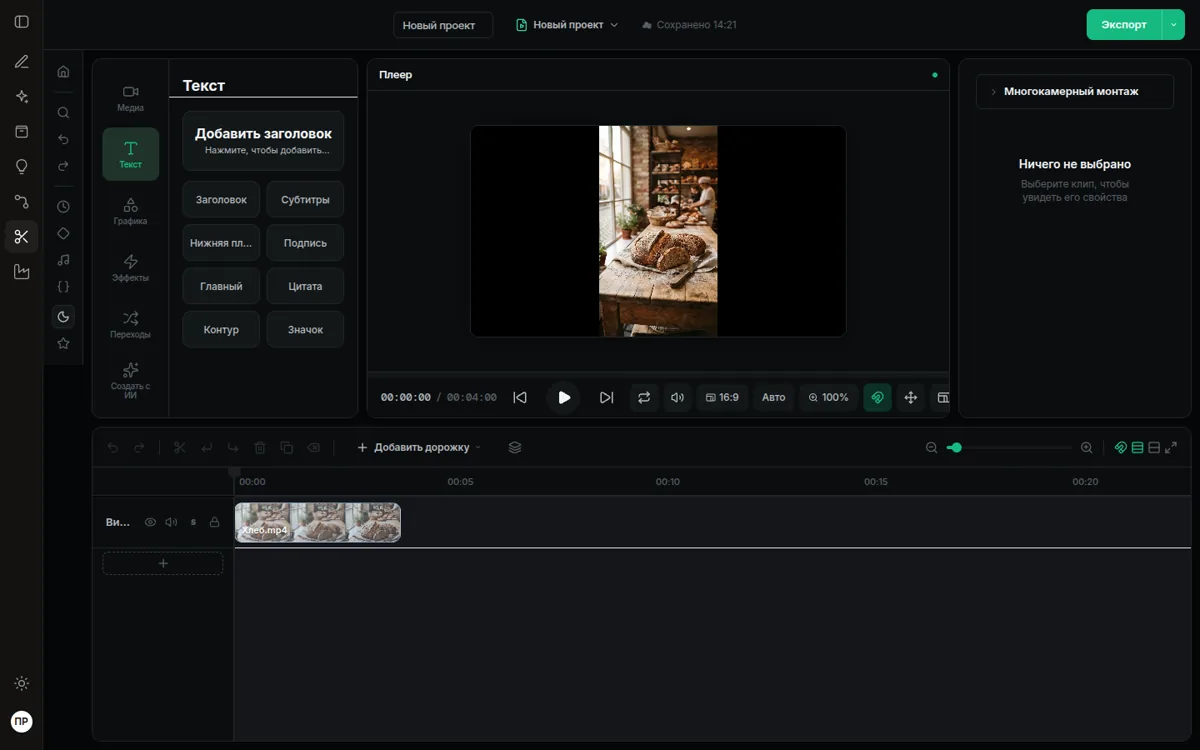Select the scissors icon in the left app sidebar
Viewport: 1200px width, 750px height.
(21, 237)
